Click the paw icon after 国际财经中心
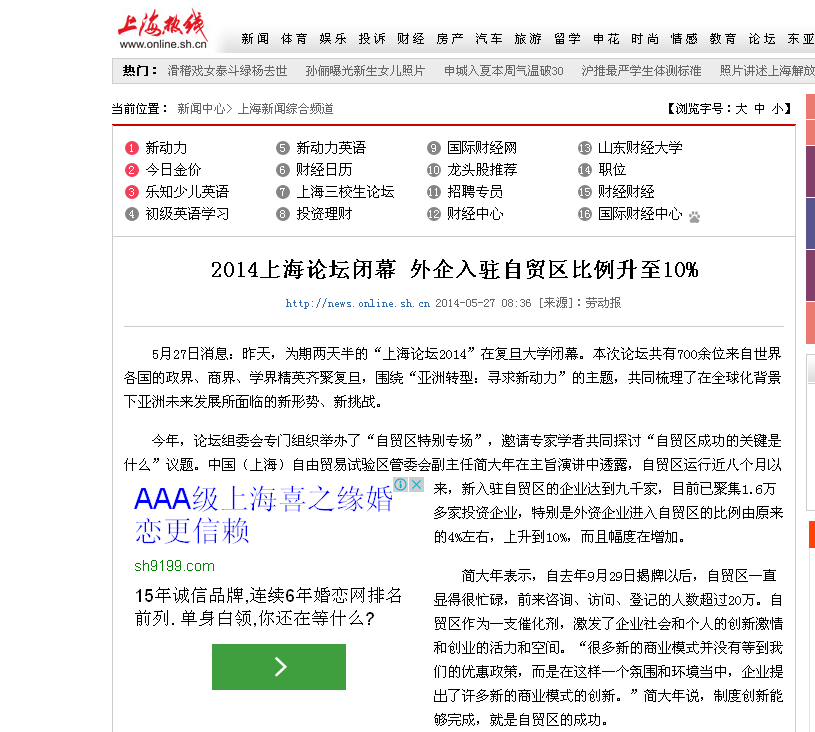The height and width of the screenshot is (732, 815). click(x=694, y=216)
